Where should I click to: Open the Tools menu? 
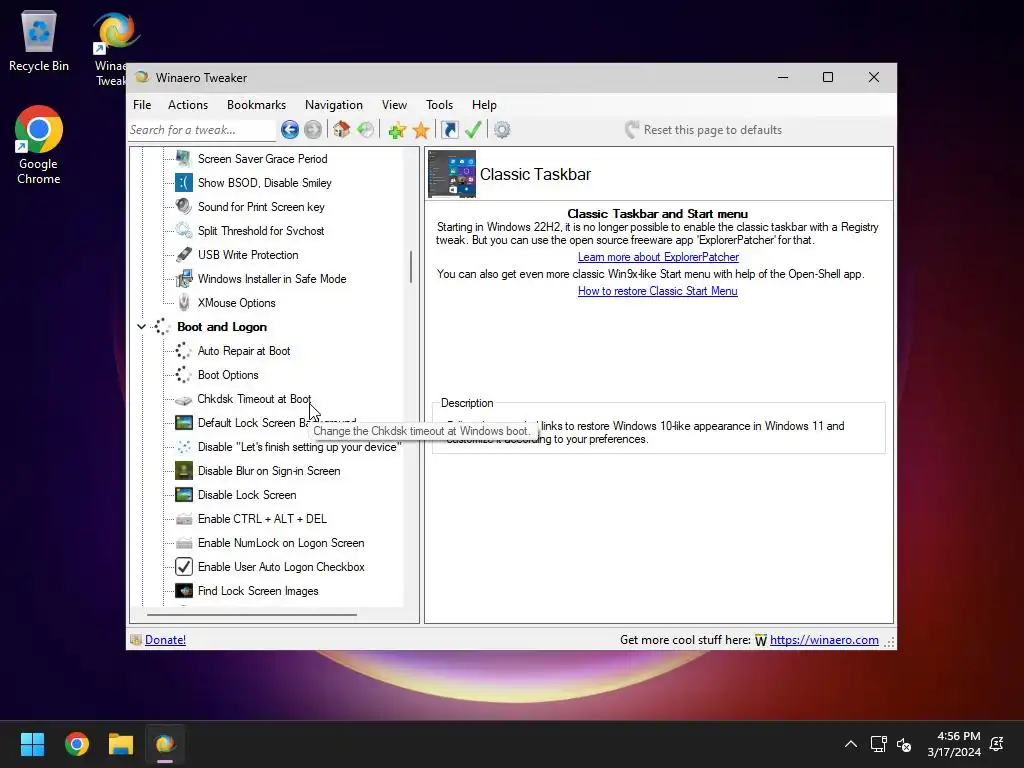click(439, 104)
